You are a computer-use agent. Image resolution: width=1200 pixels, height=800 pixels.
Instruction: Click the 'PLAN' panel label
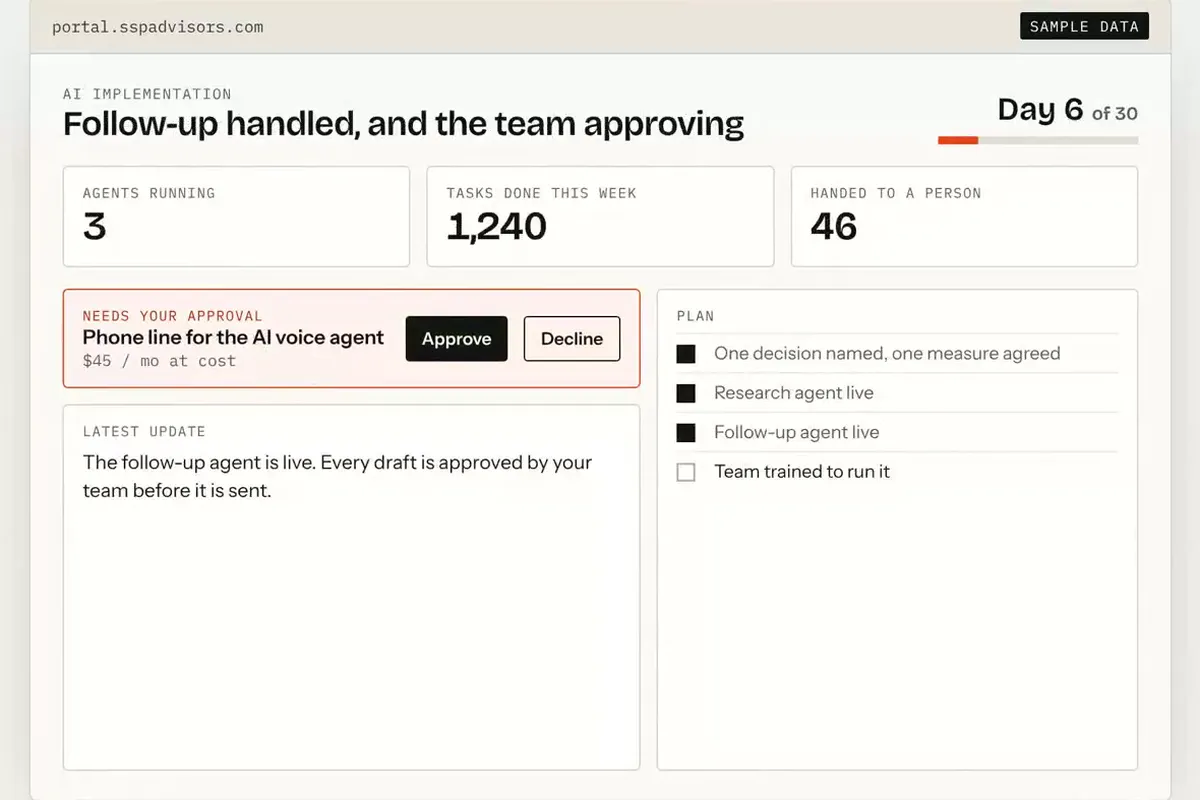tap(696, 316)
